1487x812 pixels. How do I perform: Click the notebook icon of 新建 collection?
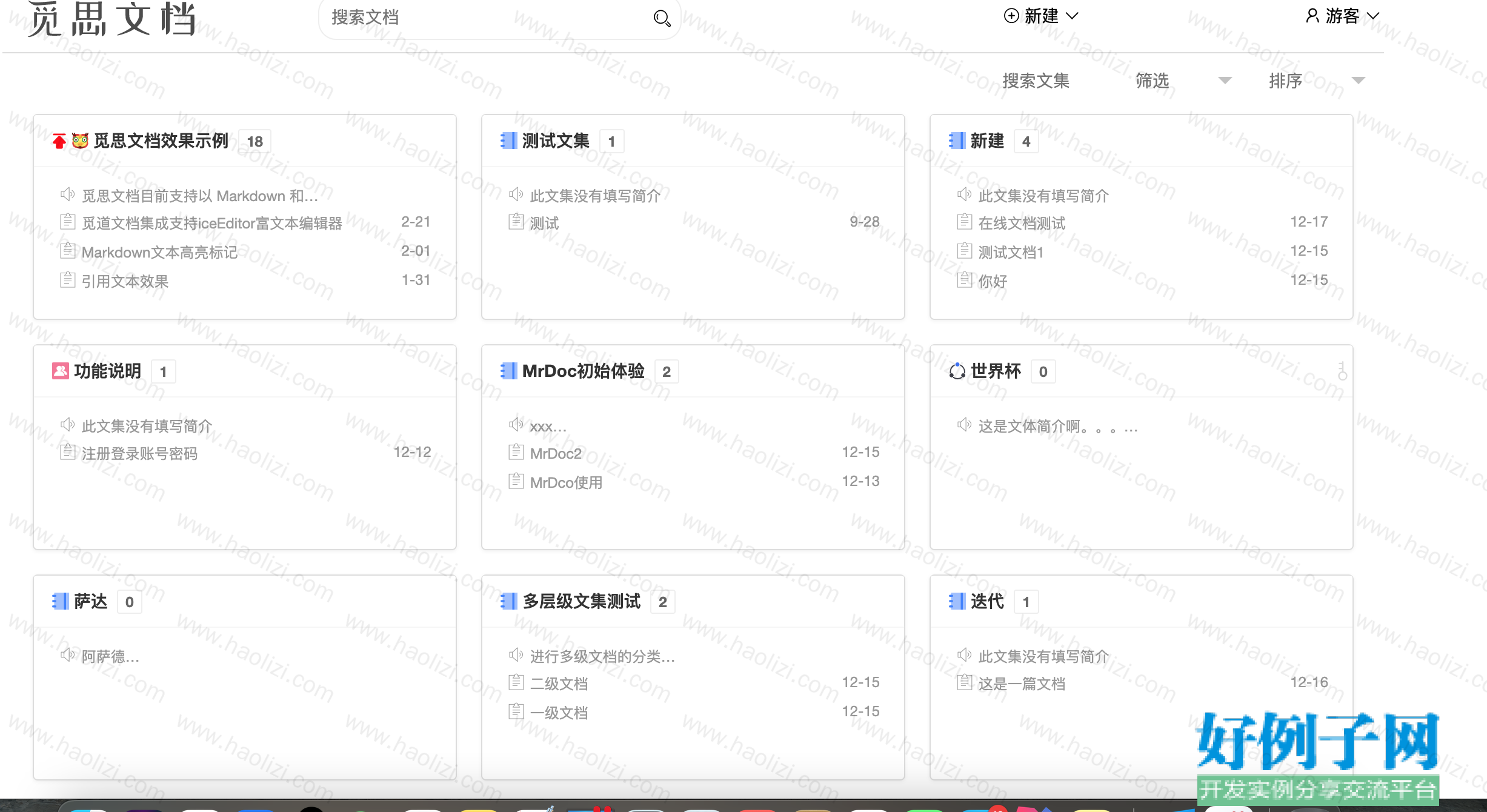click(x=957, y=141)
